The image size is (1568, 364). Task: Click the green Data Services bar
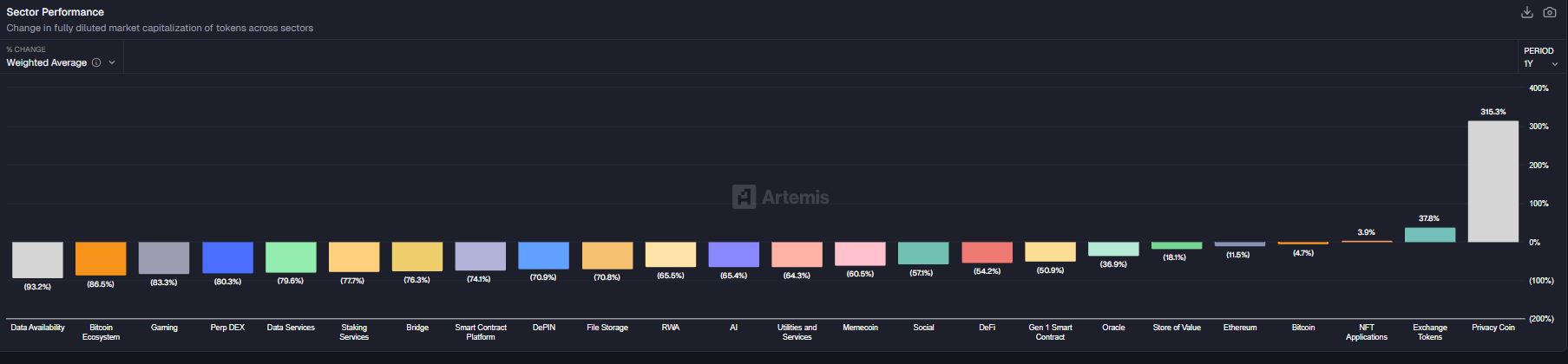click(x=291, y=257)
